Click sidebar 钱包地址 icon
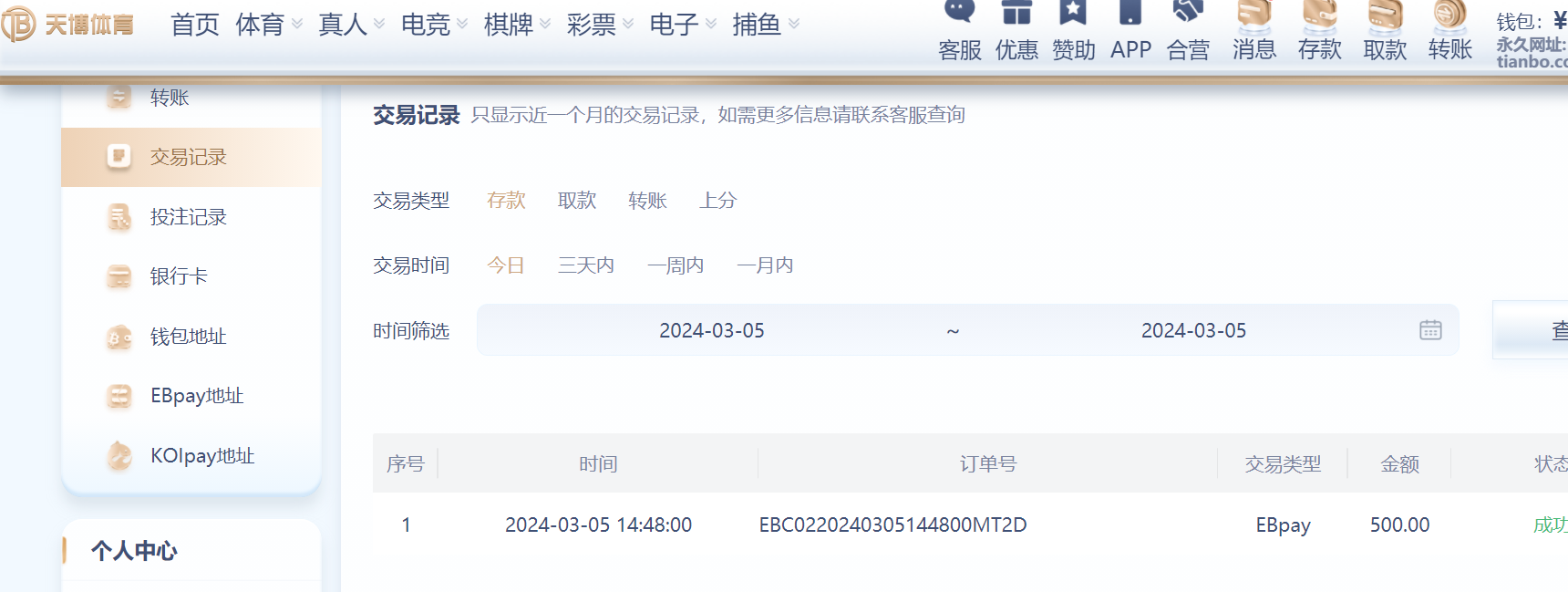 pyautogui.click(x=119, y=337)
